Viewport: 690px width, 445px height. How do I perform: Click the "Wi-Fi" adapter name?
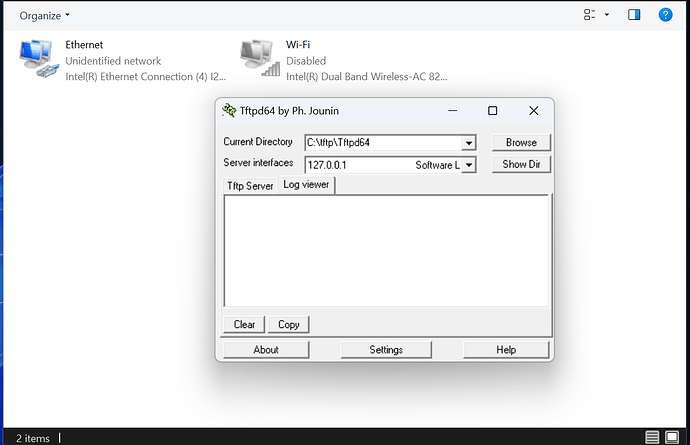(x=298, y=45)
